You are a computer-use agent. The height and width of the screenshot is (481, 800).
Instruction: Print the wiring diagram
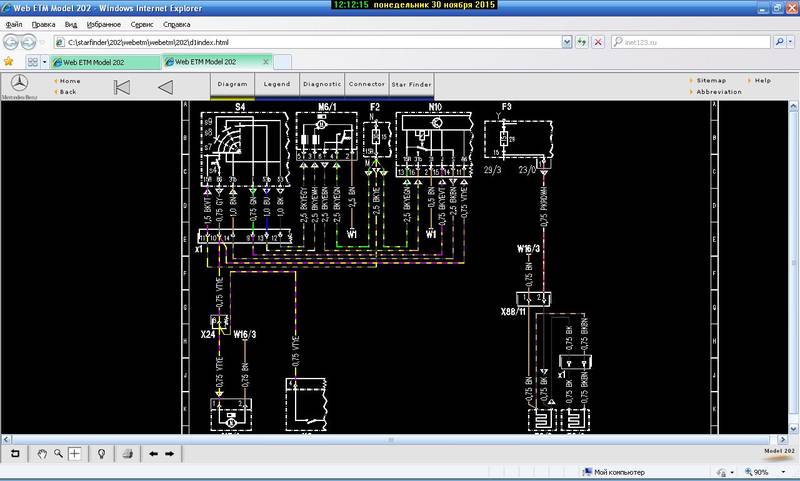(127, 453)
